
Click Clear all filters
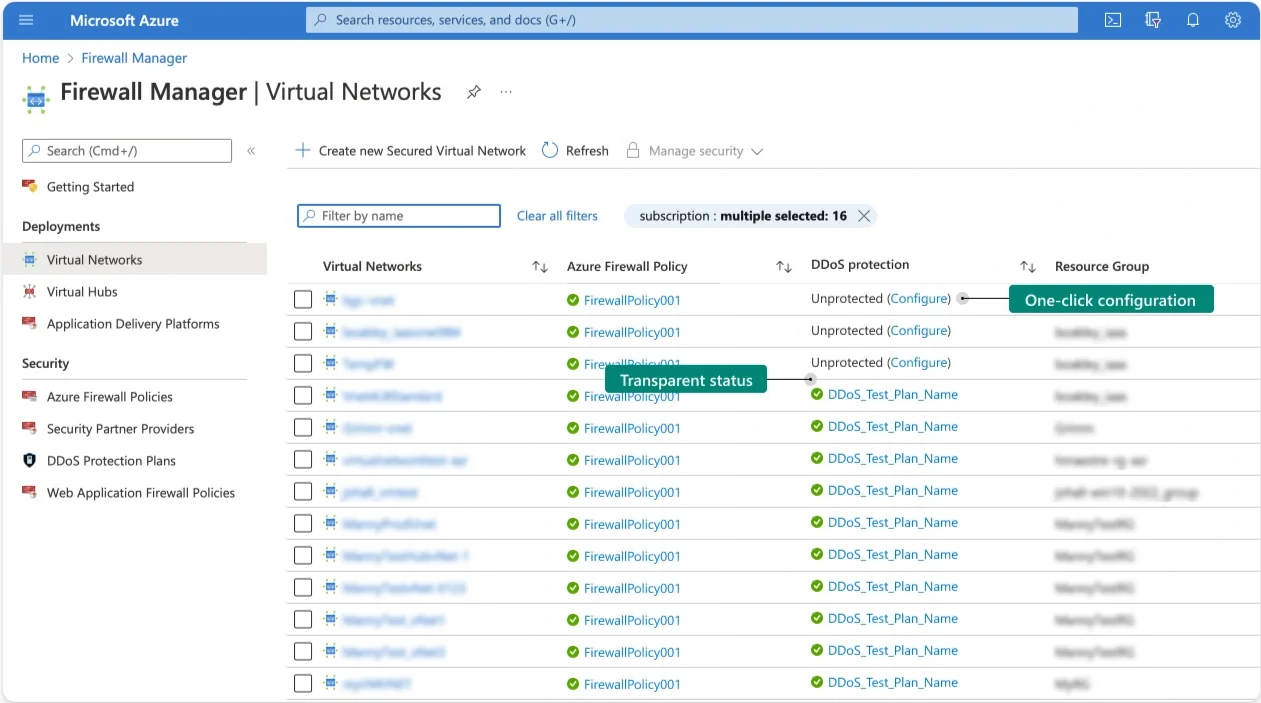pyautogui.click(x=557, y=216)
